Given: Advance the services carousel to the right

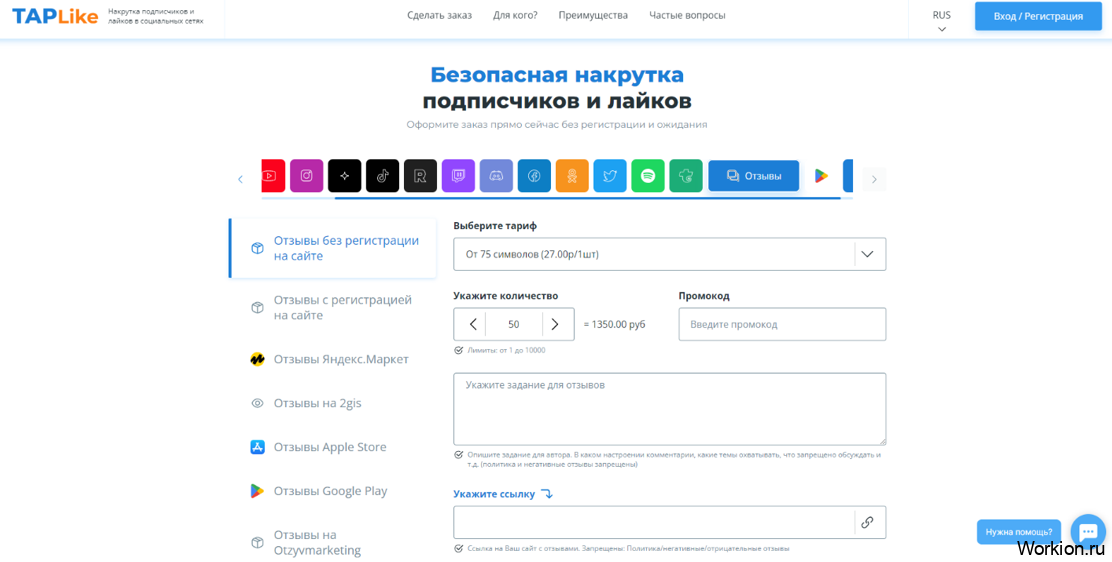Looking at the screenshot, I should (x=874, y=180).
